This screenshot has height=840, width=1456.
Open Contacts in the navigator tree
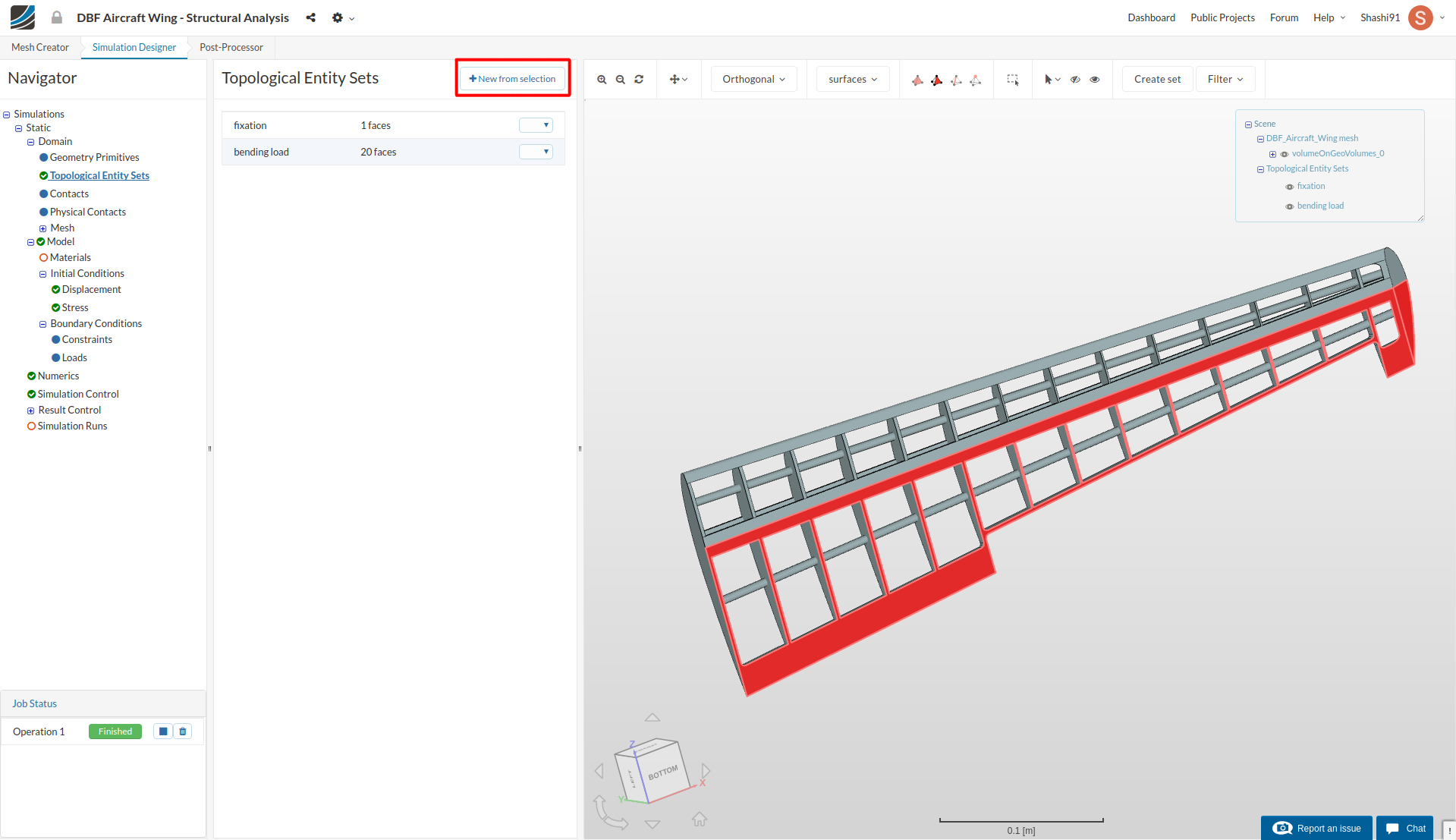coord(69,193)
